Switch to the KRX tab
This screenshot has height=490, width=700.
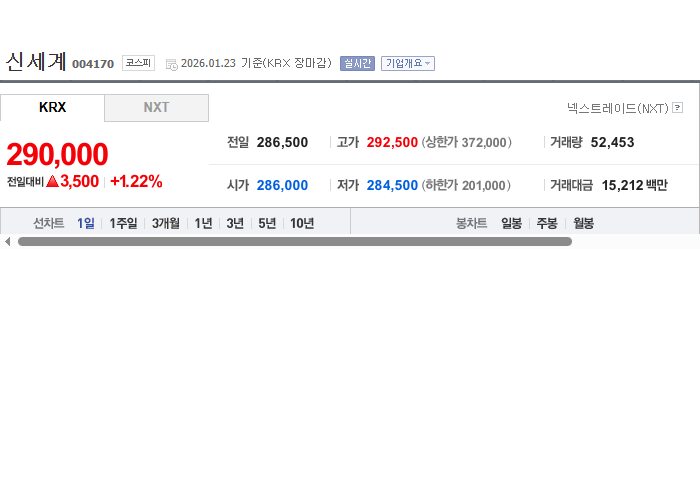pos(52,108)
